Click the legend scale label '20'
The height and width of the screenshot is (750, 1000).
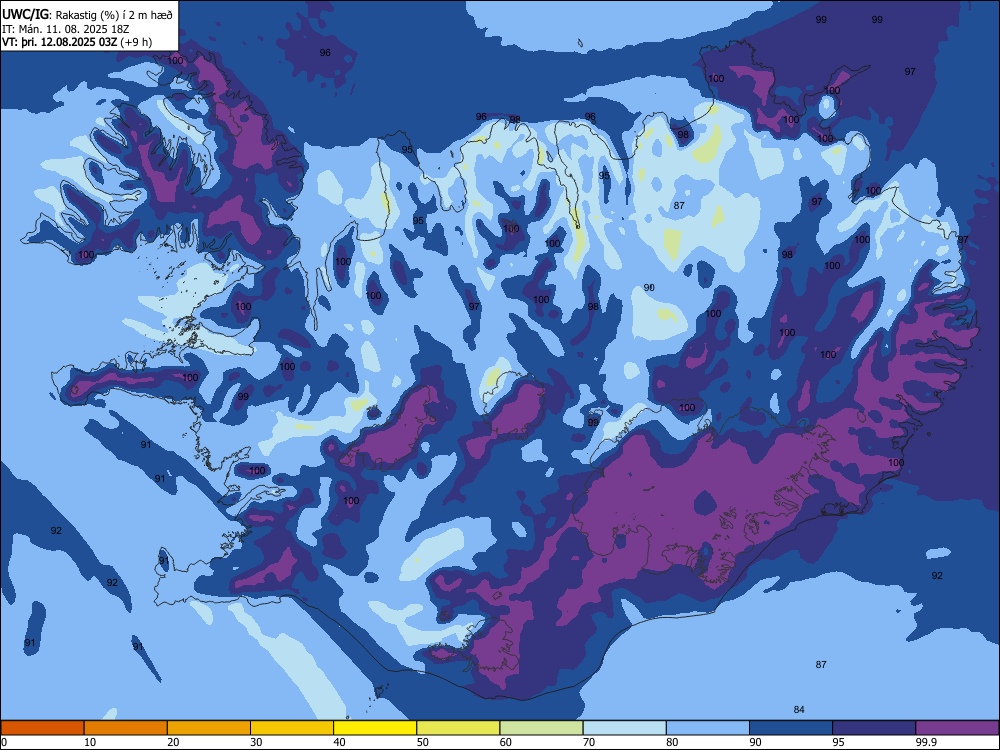[x=173, y=742]
